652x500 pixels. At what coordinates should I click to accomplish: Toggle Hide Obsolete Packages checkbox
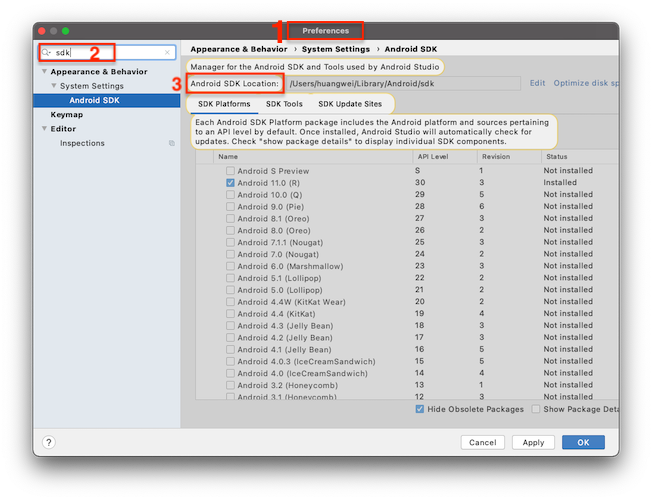(x=420, y=409)
